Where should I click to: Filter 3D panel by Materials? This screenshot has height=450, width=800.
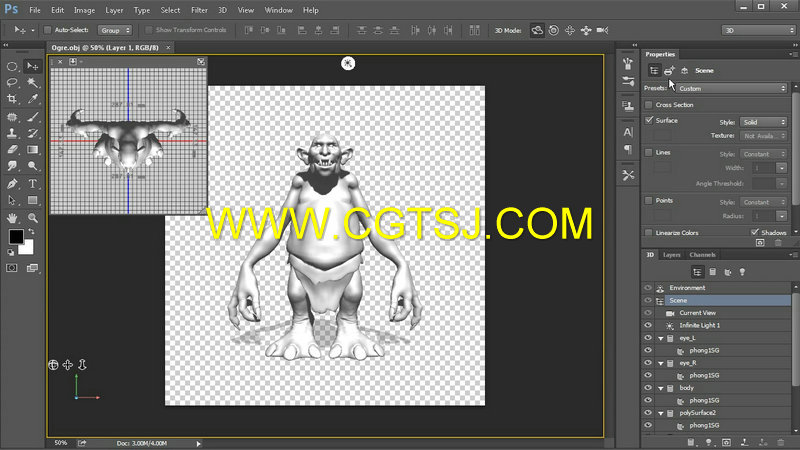[728, 272]
